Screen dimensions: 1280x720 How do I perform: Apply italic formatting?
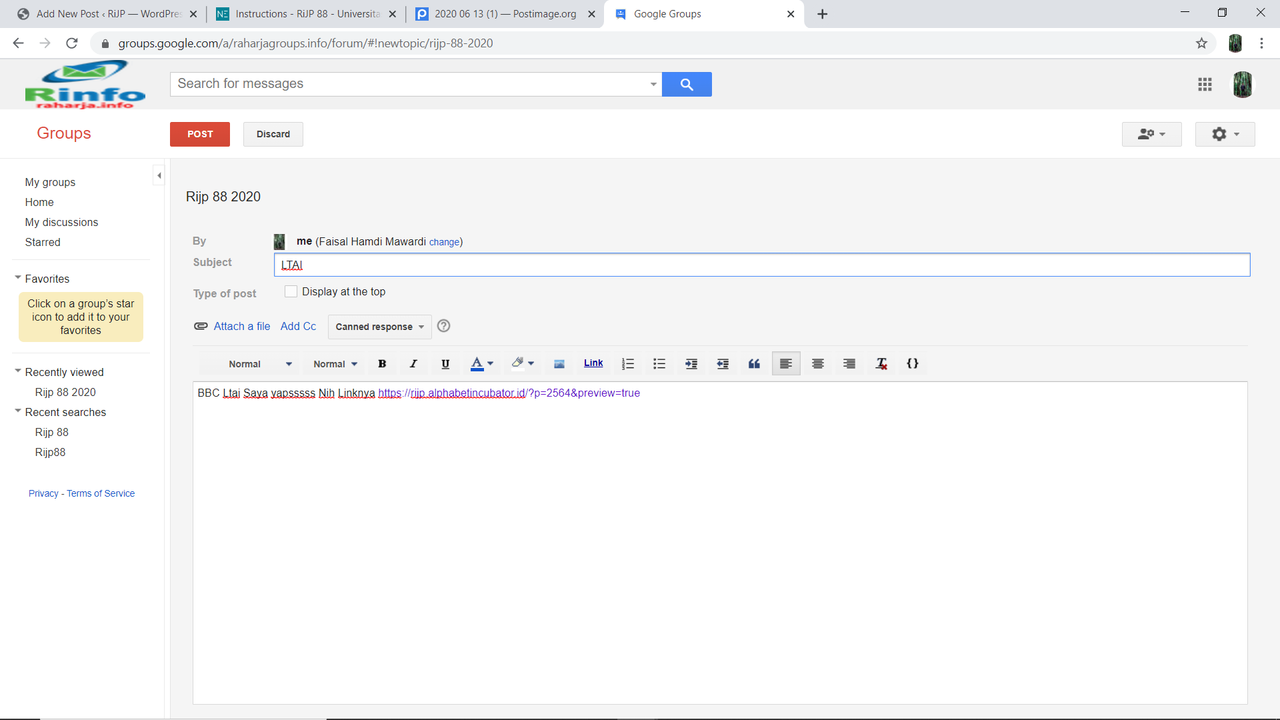pyautogui.click(x=413, y=364)
